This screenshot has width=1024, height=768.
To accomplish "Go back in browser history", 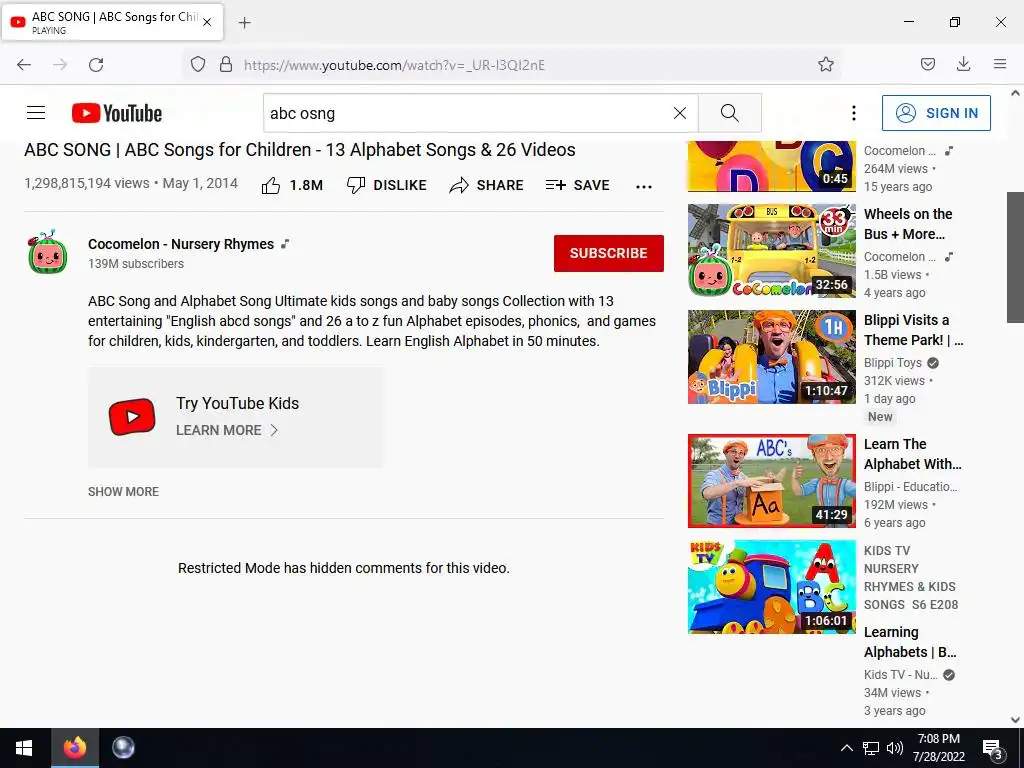I will click(24, 65).
